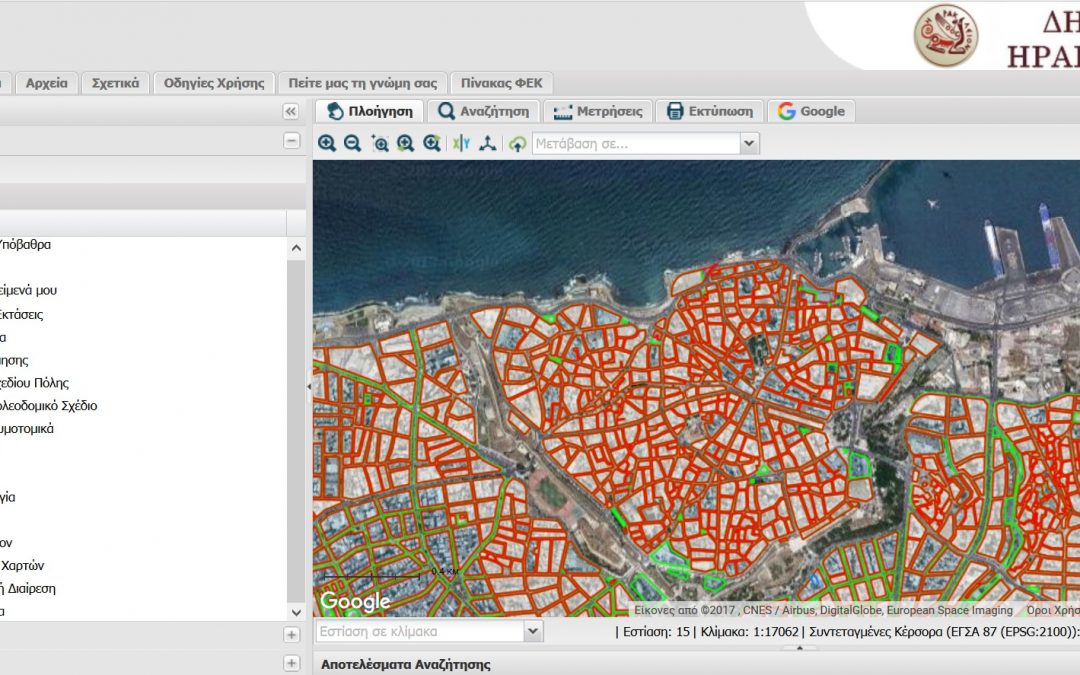Click the zoom in magnifier icon
Viewport: 1080px width, 675px height.
pos(326,143)
